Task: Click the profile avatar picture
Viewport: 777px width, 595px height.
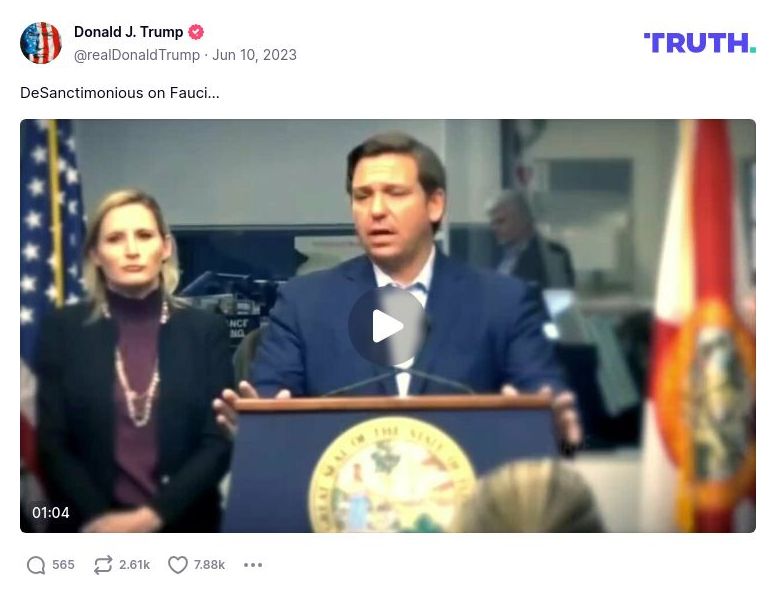Action: coord(41,43)
